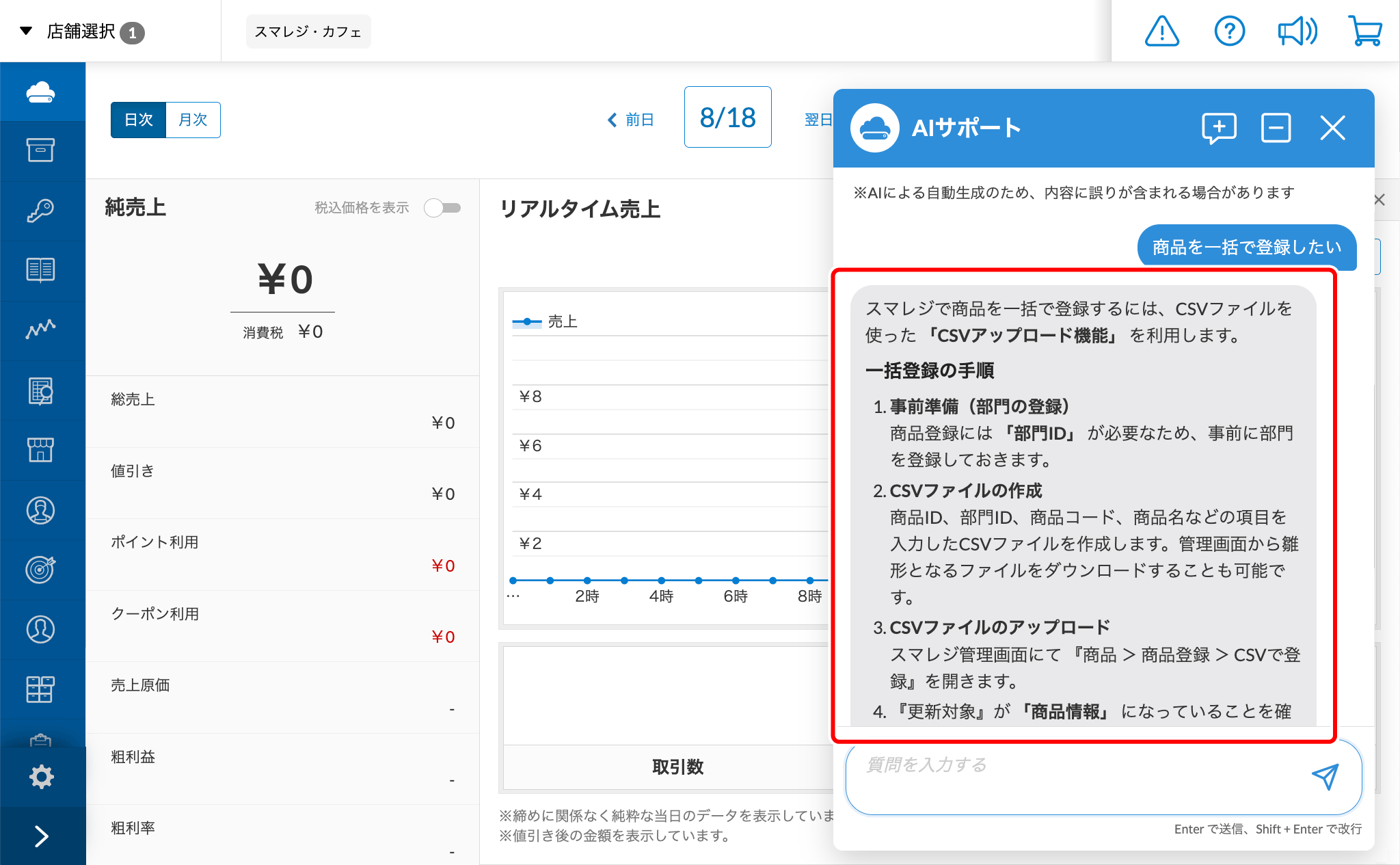
Task: Click the AIサポート cloud logo
Action: (x=875, y=128)
